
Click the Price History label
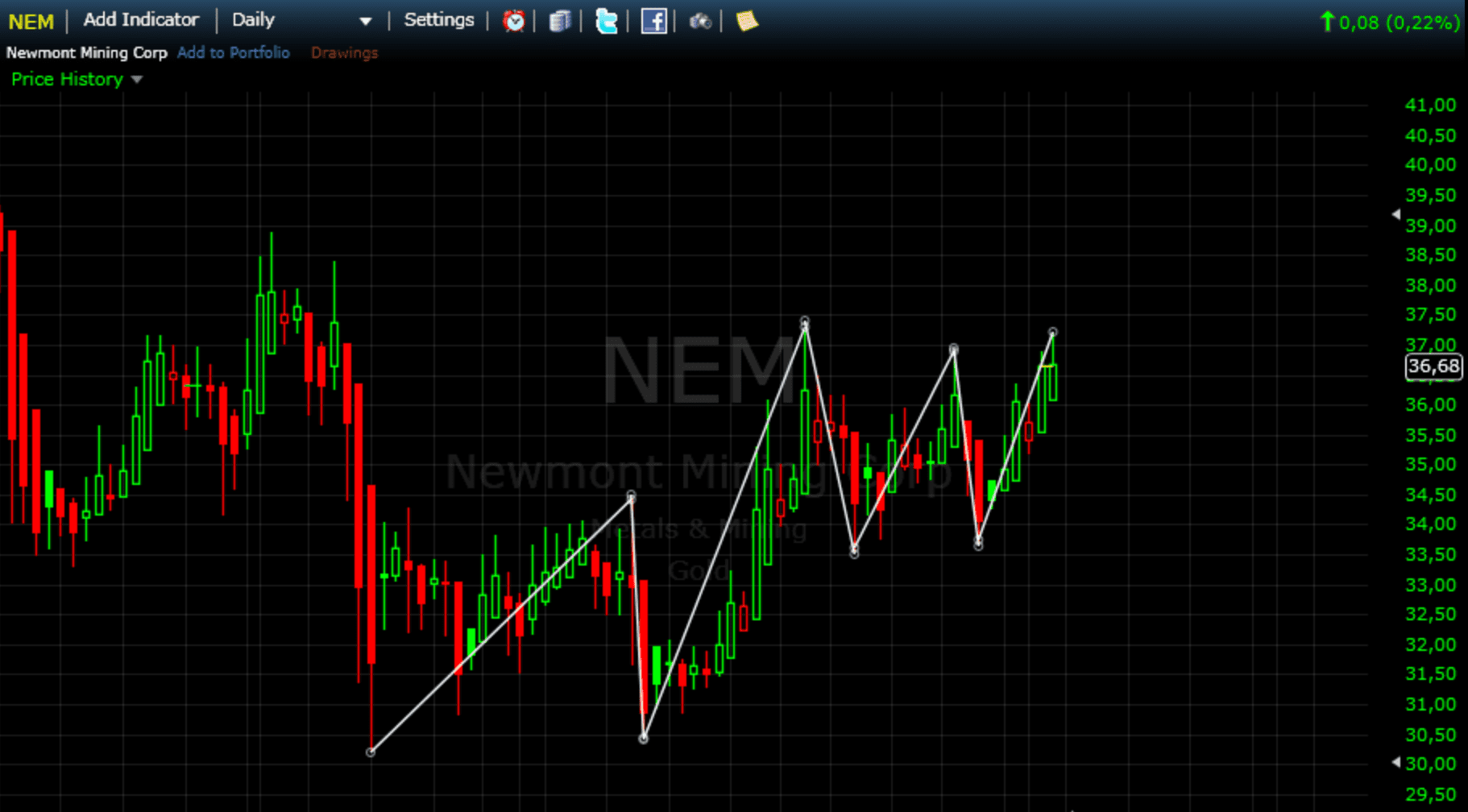pos(67,79)
